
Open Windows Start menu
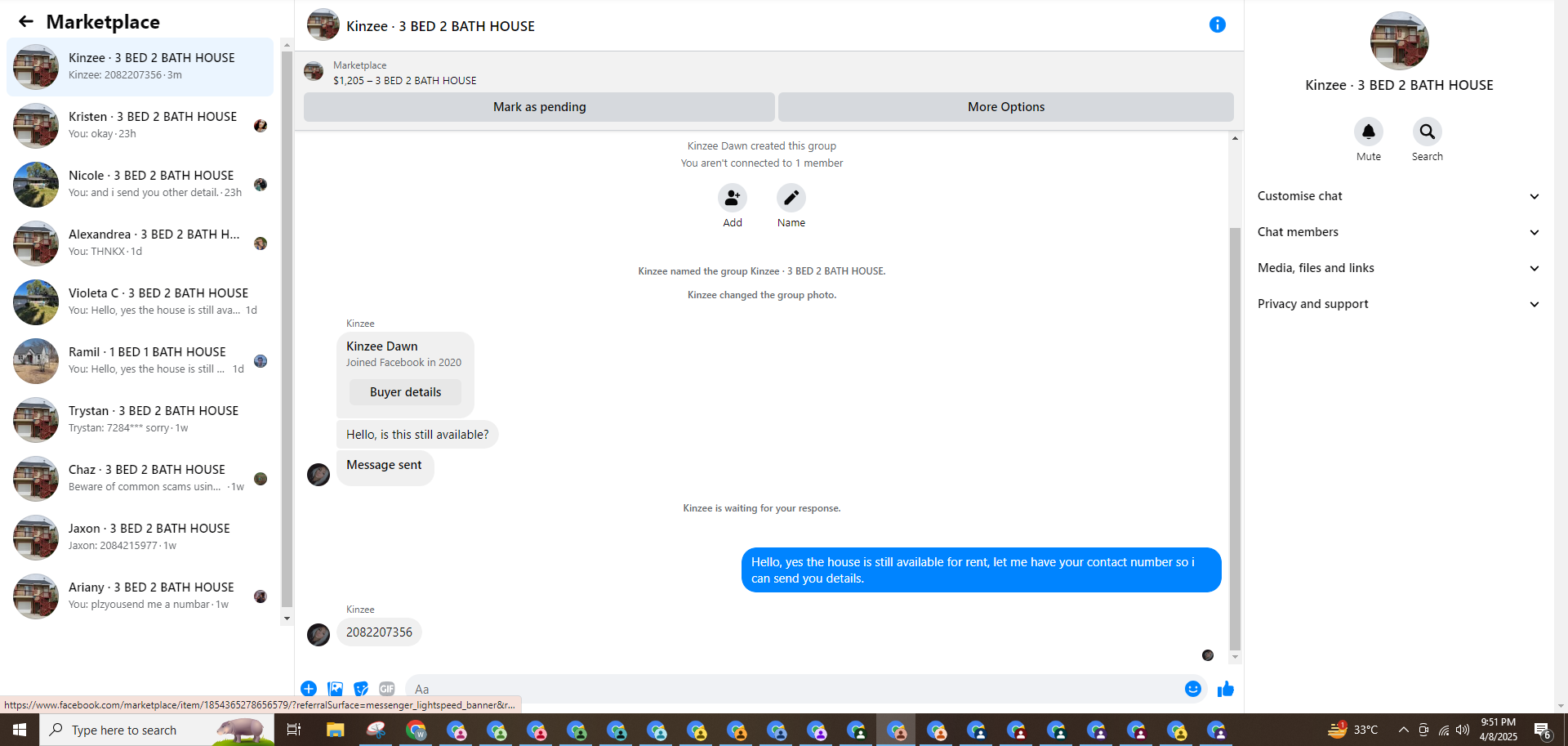(20, 730)
